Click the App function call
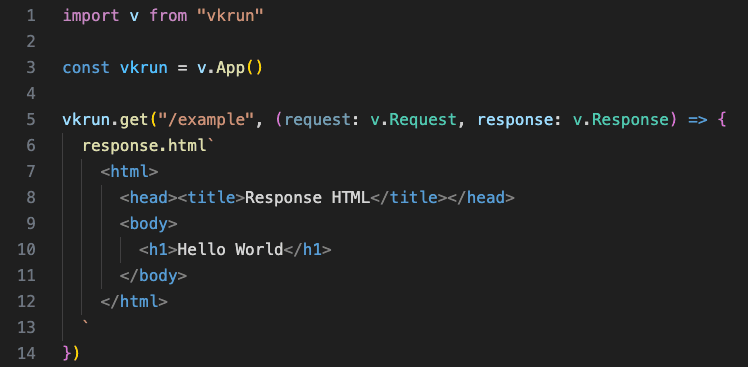This screenshot has width=748, height=367. coord(230,68)
